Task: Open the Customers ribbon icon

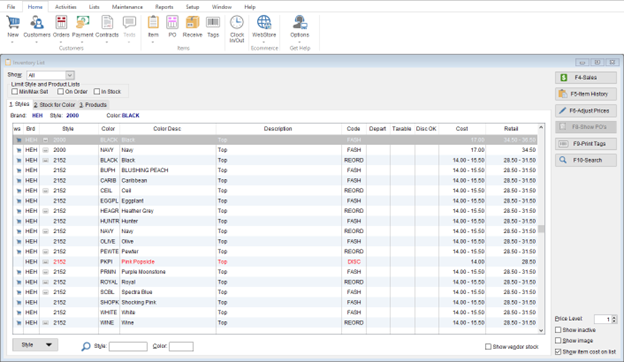Action: (x=37, y=23)
